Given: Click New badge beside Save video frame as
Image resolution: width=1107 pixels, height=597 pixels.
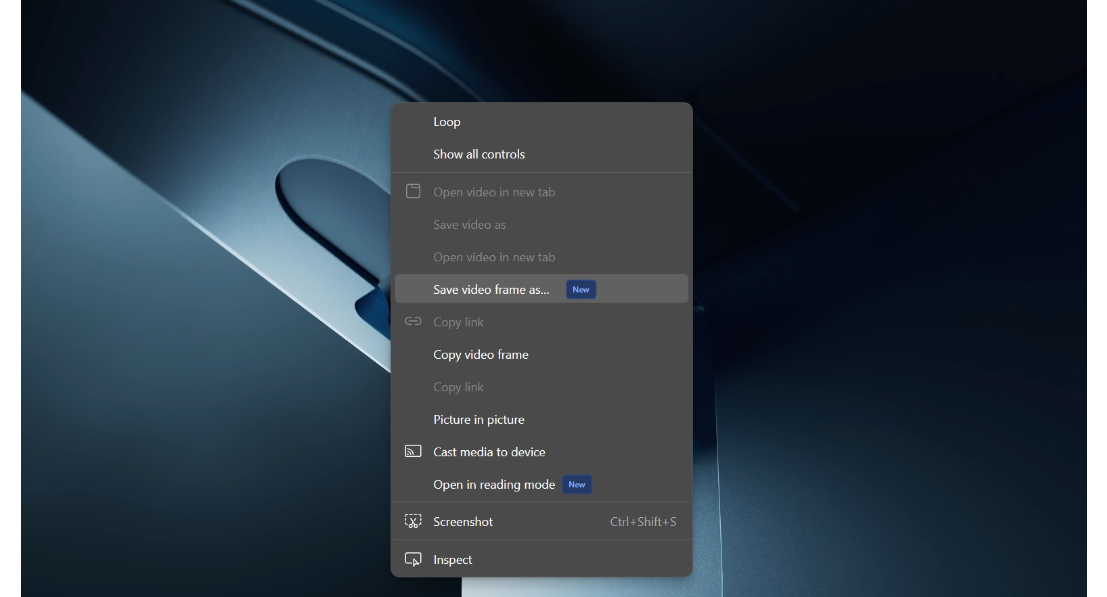Looking at the screenshot, I should (x=581, y=289).
